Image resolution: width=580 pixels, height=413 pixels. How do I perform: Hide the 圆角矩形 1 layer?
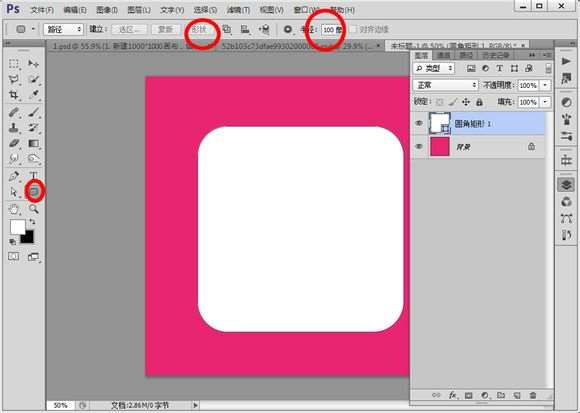pyautogui.click(x=419, y=123)
